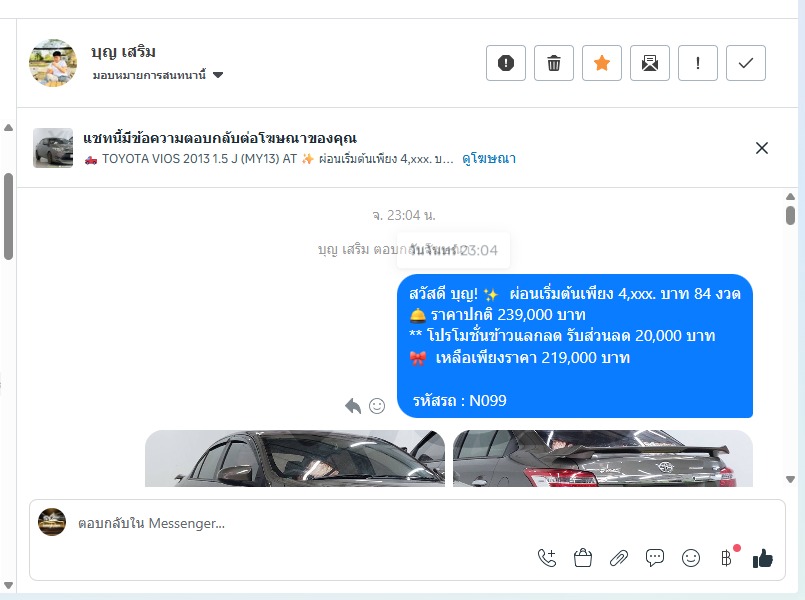Mark conversation as unread envelope icon
The image size is (805, 600).
pos(649,63)
